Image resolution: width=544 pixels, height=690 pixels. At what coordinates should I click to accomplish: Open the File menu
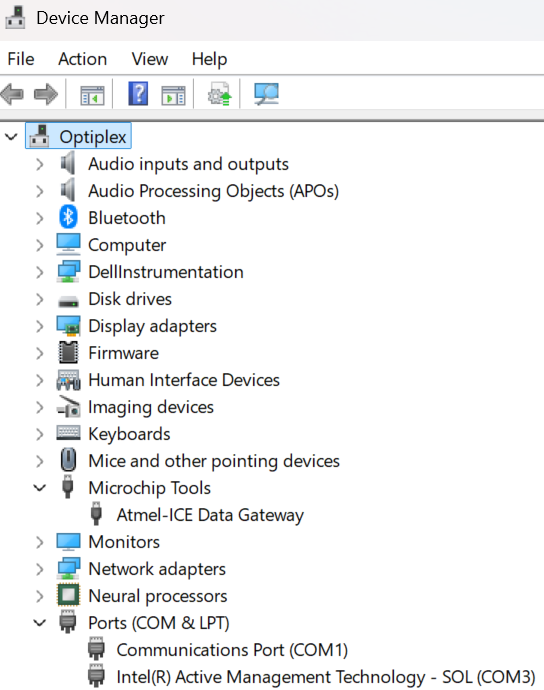click(x=21, y=59)
